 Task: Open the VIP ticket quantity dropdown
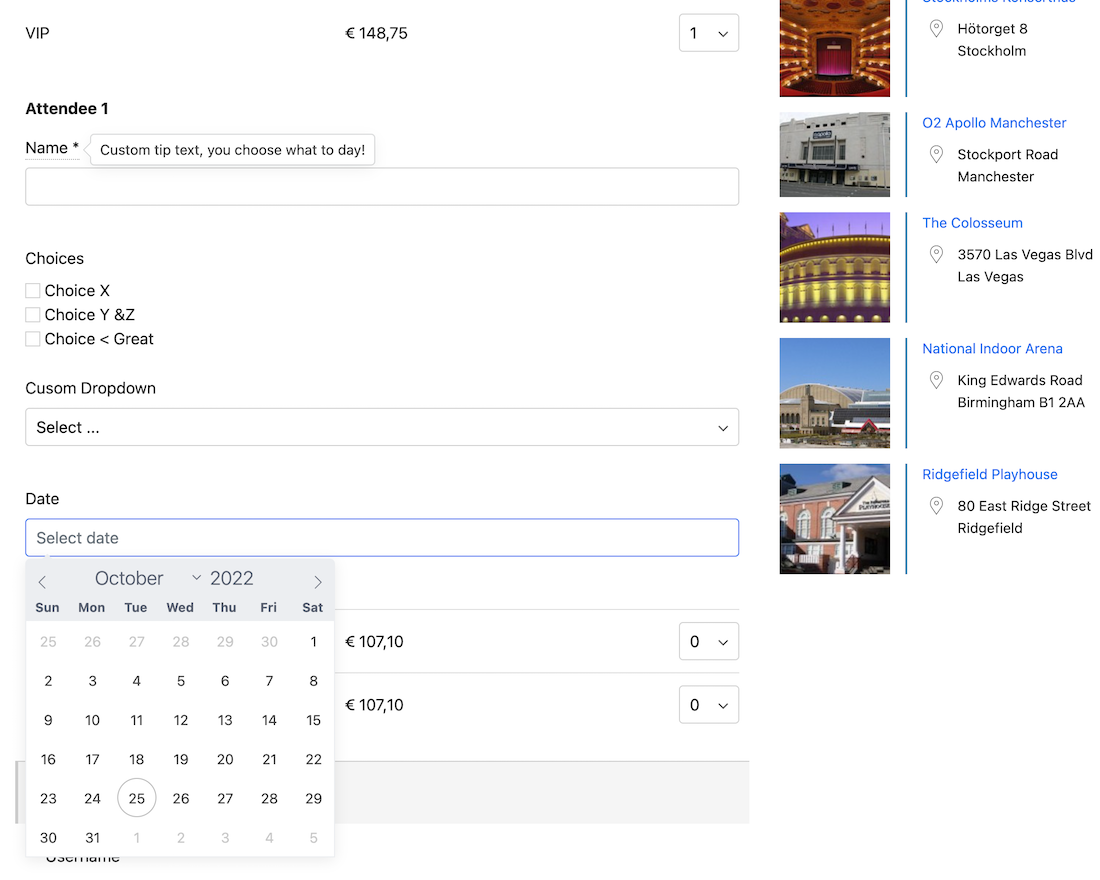(x=708, y=33)
